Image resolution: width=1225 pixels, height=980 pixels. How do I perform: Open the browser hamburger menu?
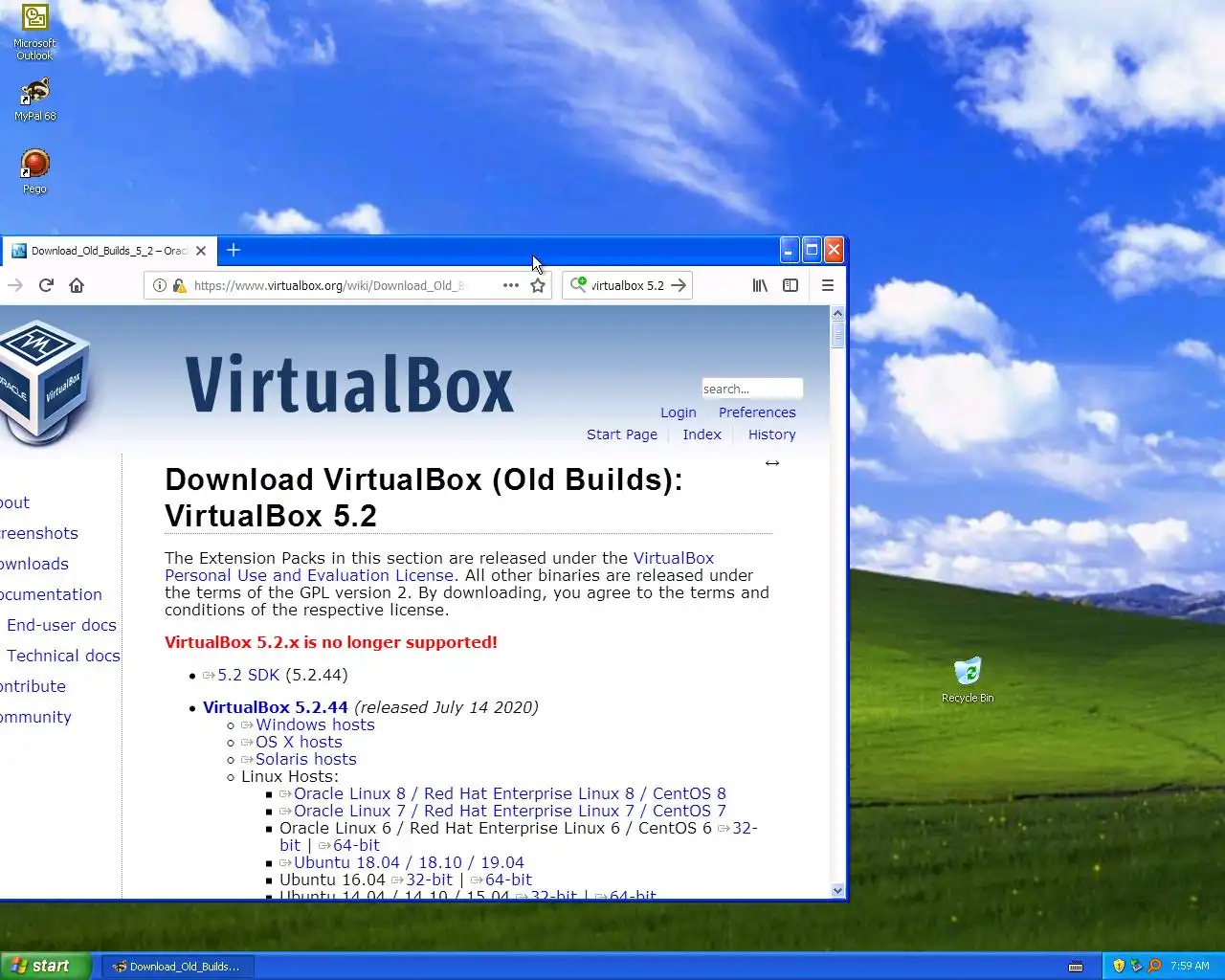pyautogui.click(x=828, y=285)
